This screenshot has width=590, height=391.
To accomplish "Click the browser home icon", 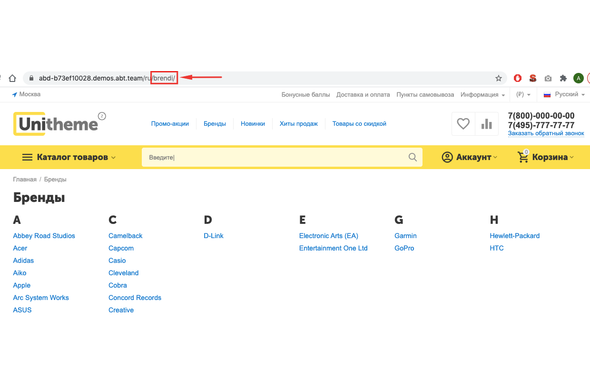I will pos(12,78).
